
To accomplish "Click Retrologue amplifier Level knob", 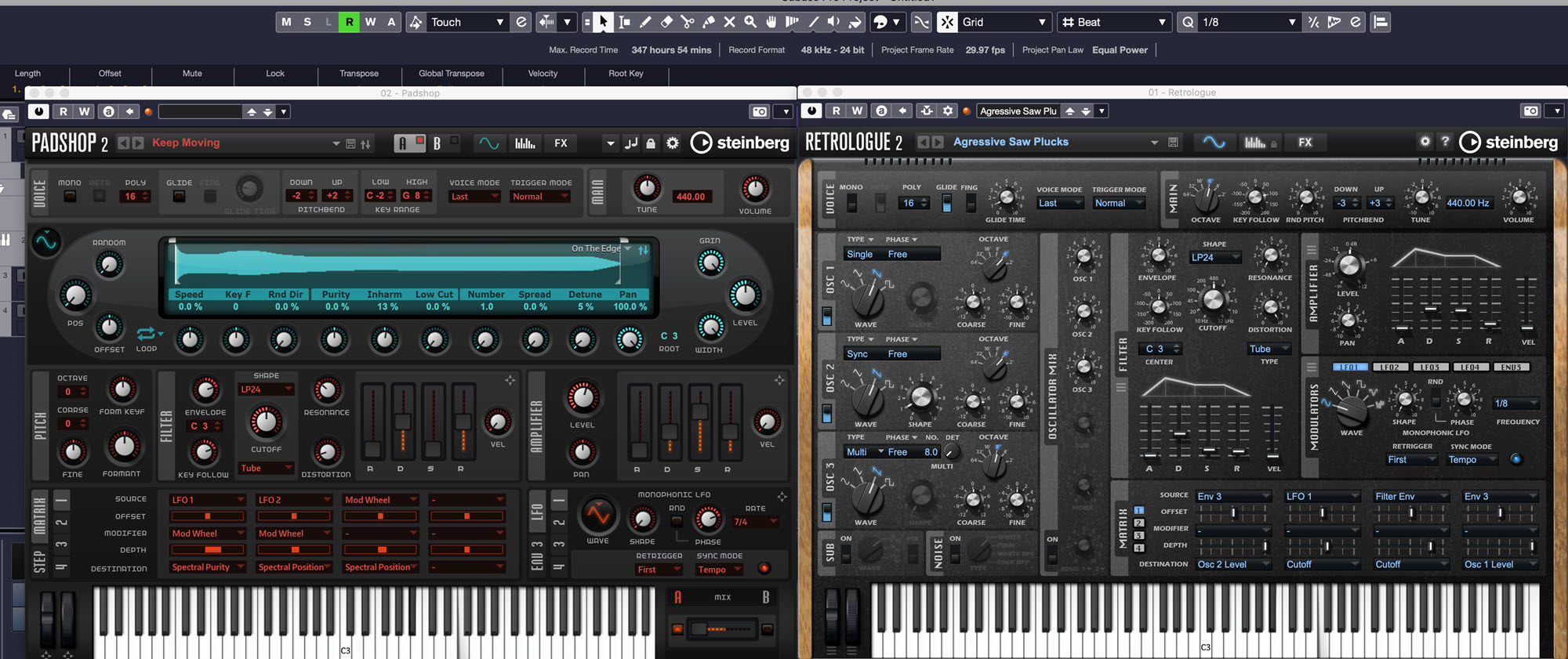I will coord(1348,266).
